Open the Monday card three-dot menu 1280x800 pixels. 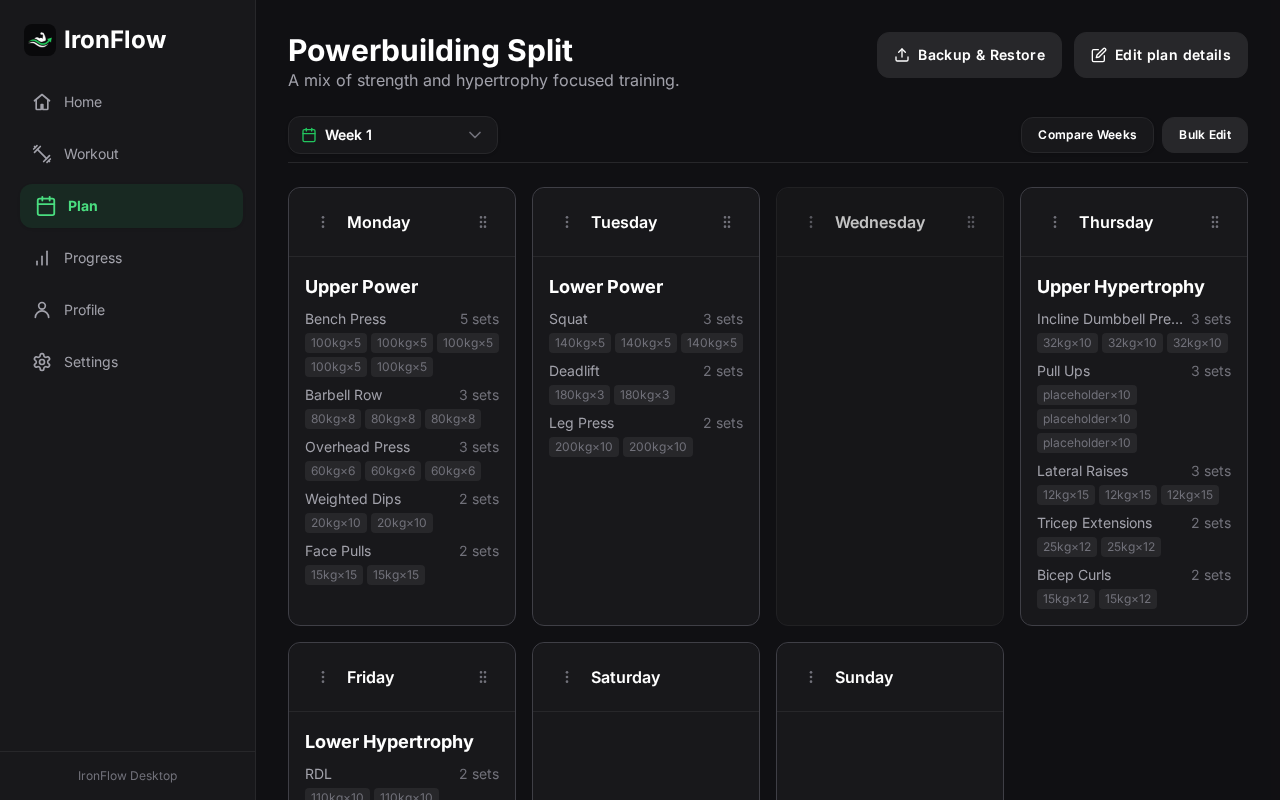coord(323,222)
